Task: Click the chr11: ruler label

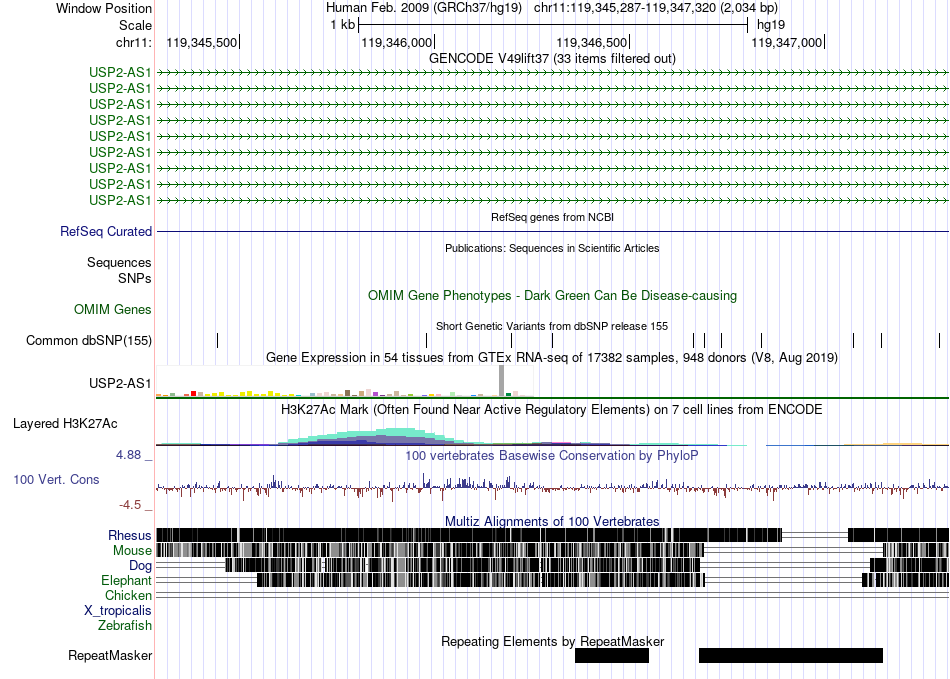Action: pos(133,42)
